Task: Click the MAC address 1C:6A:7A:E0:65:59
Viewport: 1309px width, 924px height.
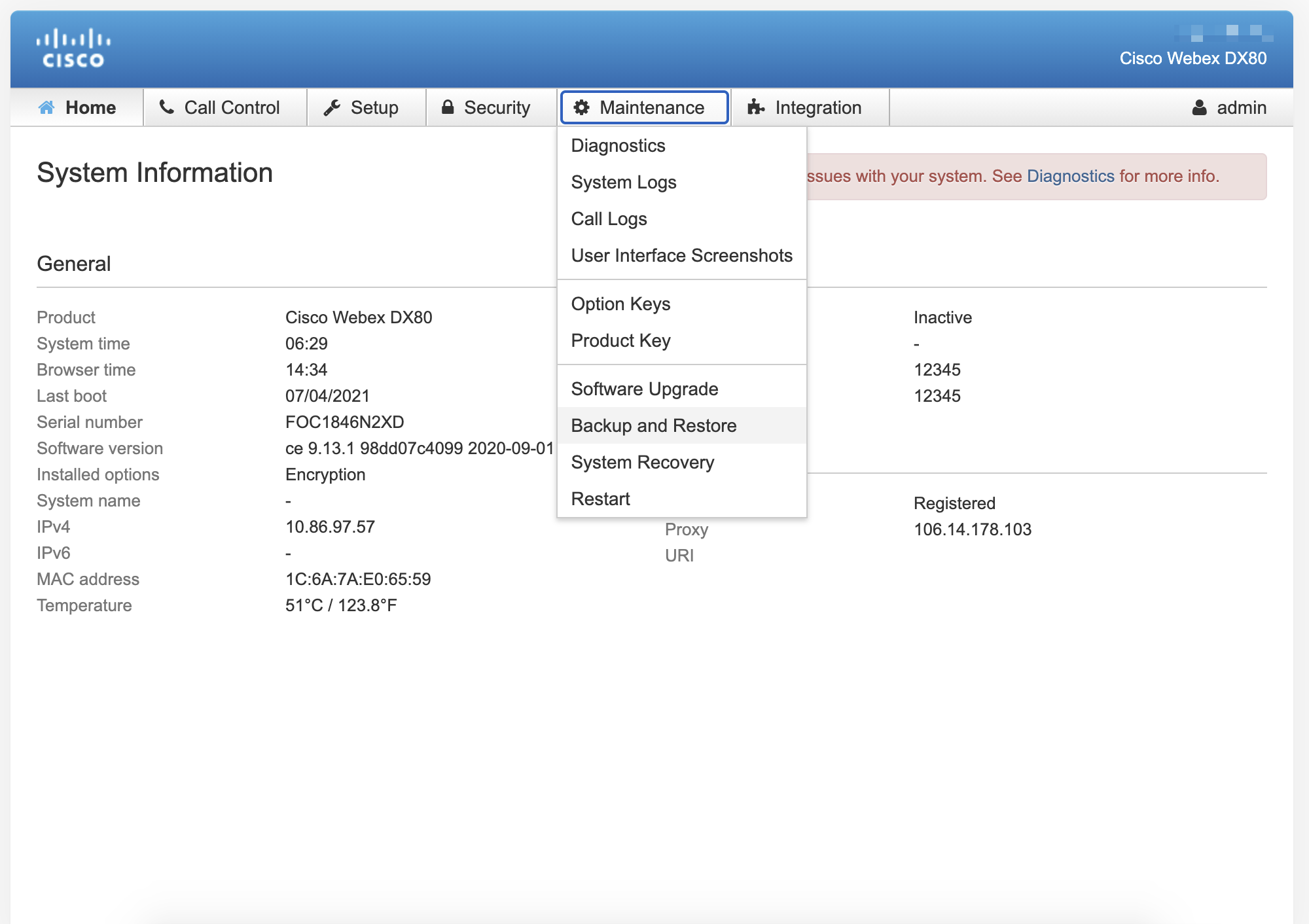Action: [358, 579]
